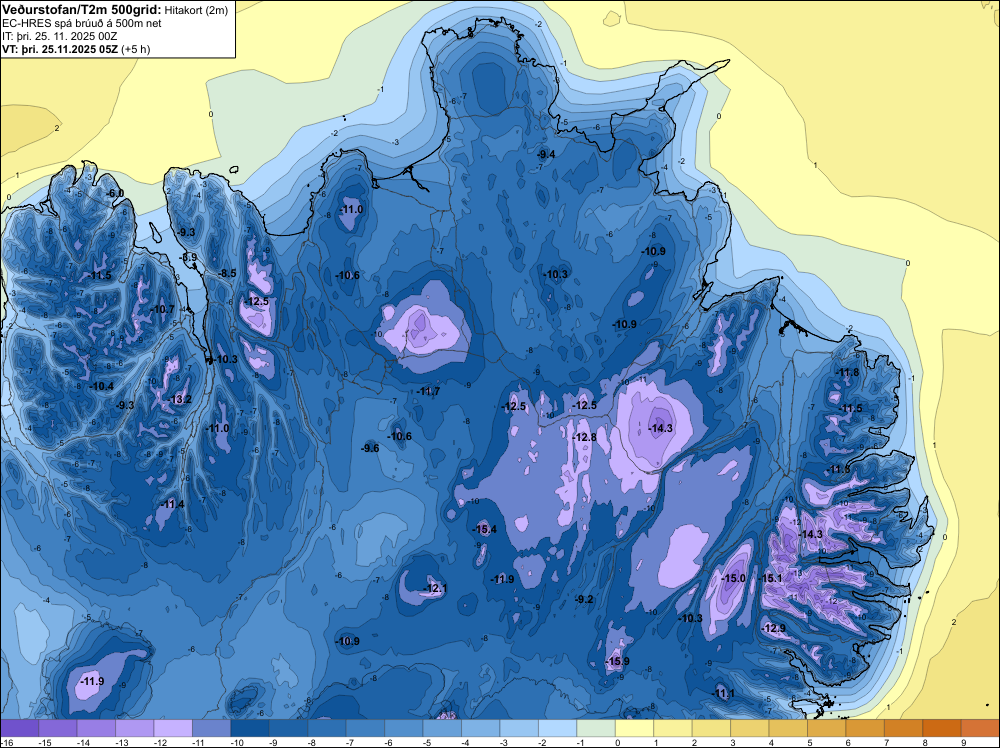Click the -12.8 temperature label
1000x748 pixels.
click(x=584, y=437)
